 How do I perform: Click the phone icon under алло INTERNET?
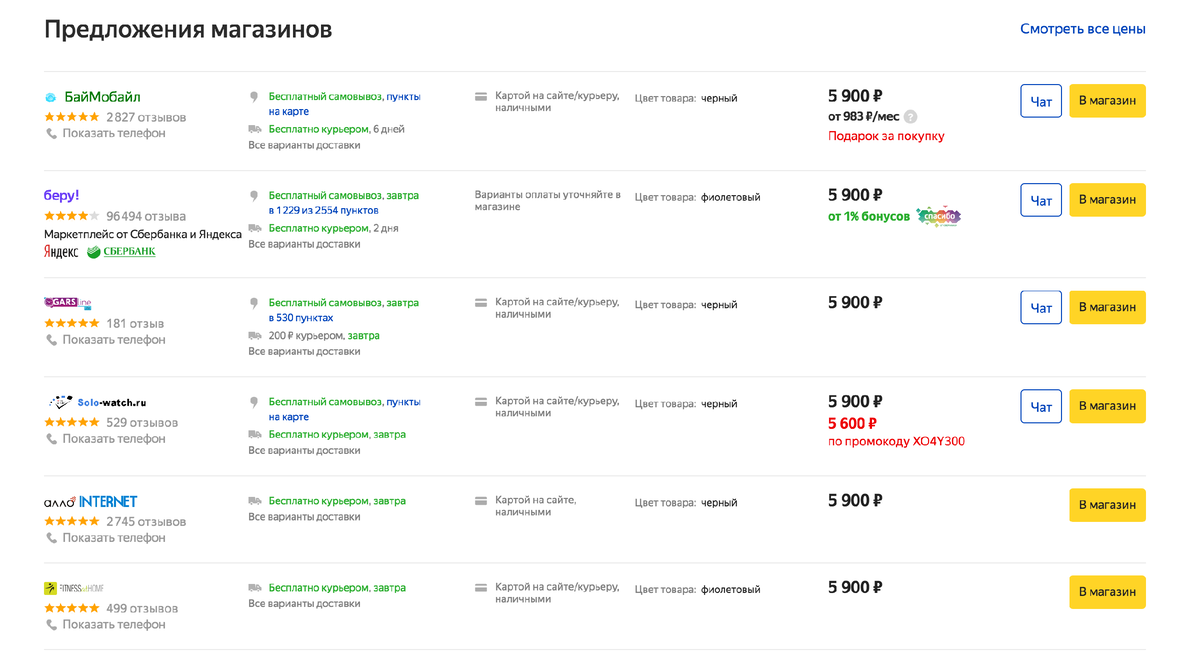pyautogui.click(x=51, y=538)
